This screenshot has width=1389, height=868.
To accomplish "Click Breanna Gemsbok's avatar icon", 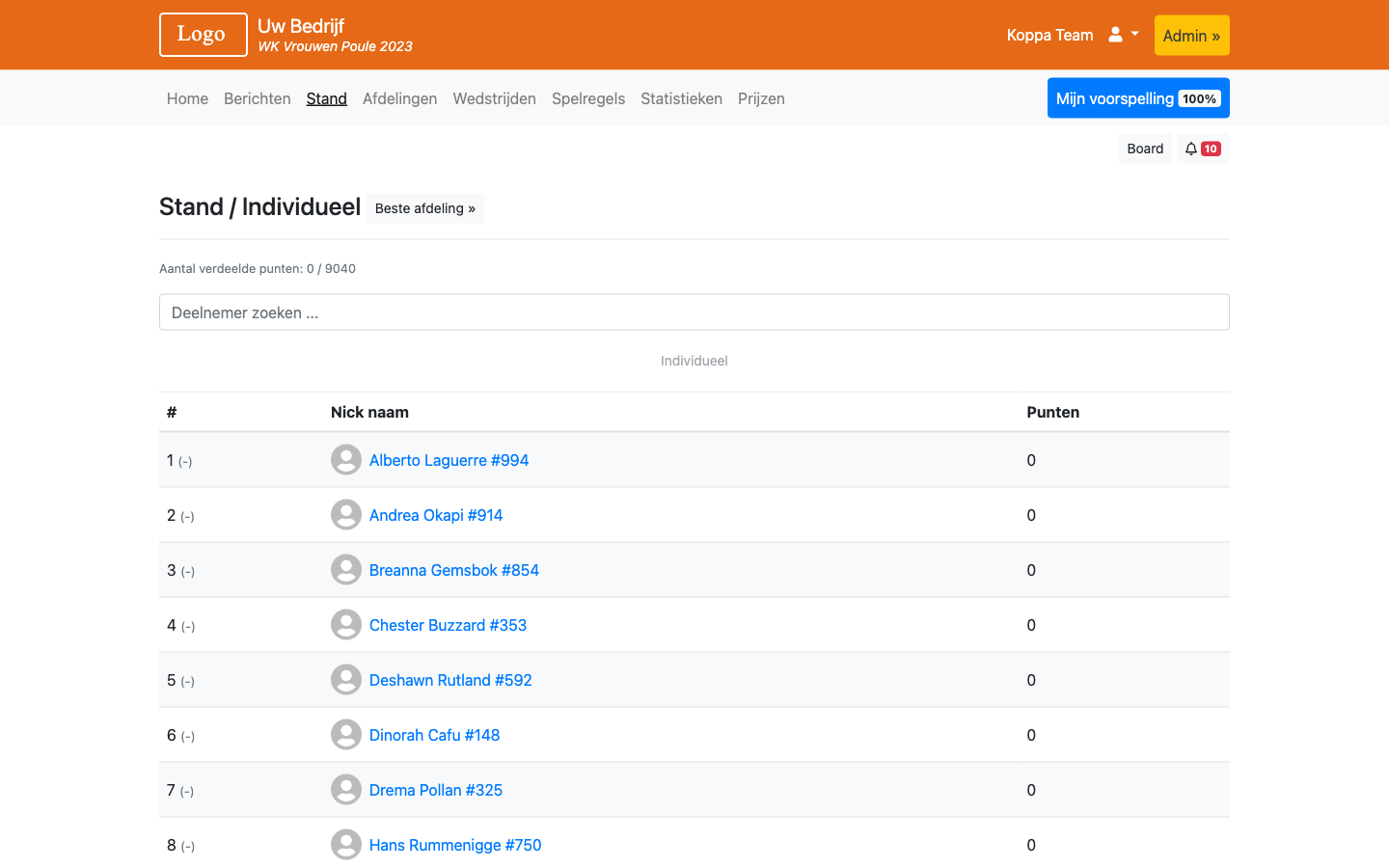I will (x=346, y=570).
